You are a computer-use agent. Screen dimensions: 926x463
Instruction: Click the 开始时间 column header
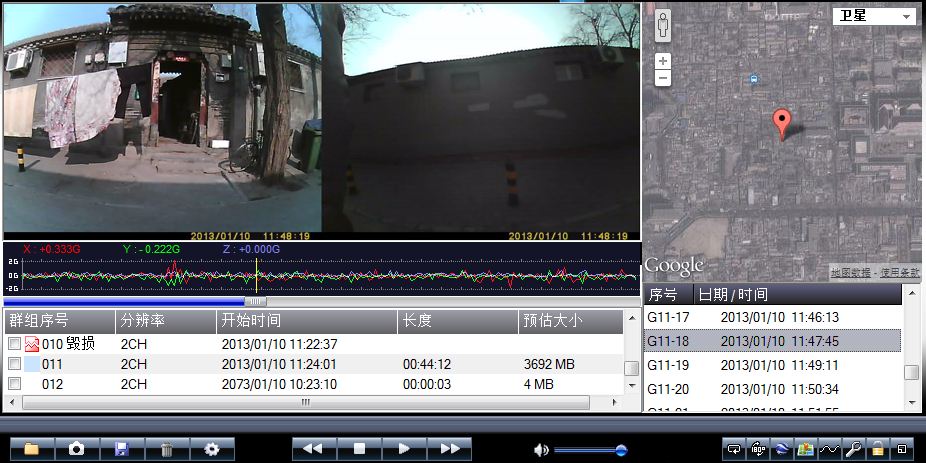(x=305, y=321)
